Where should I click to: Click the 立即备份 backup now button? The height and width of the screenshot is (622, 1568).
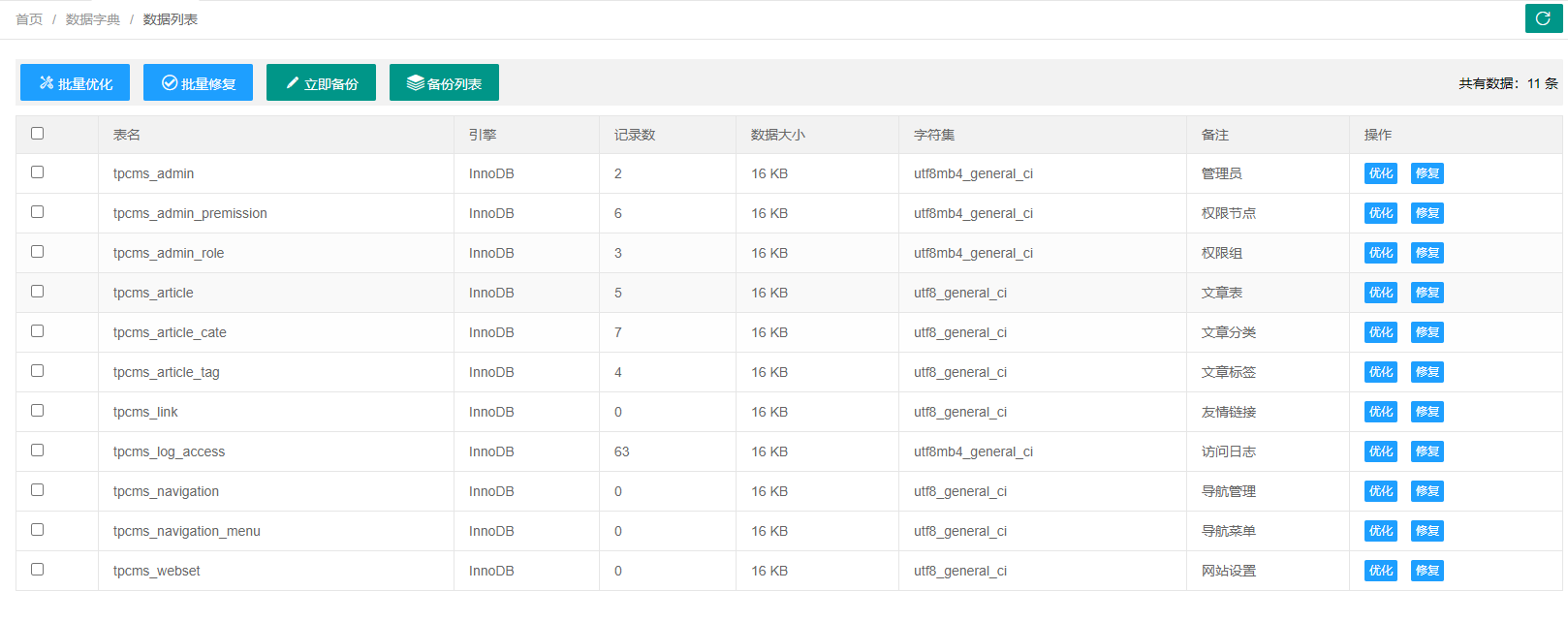[x=321, y=83]
